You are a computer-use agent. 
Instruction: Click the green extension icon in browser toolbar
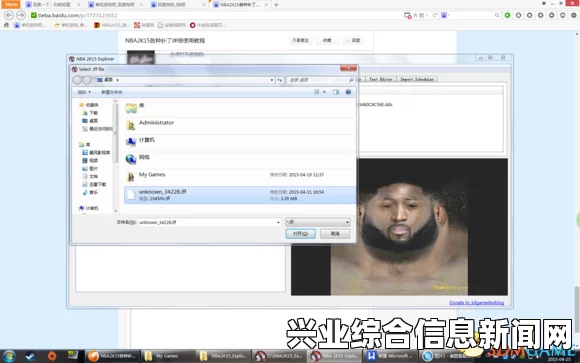click(x=508, y=15)
